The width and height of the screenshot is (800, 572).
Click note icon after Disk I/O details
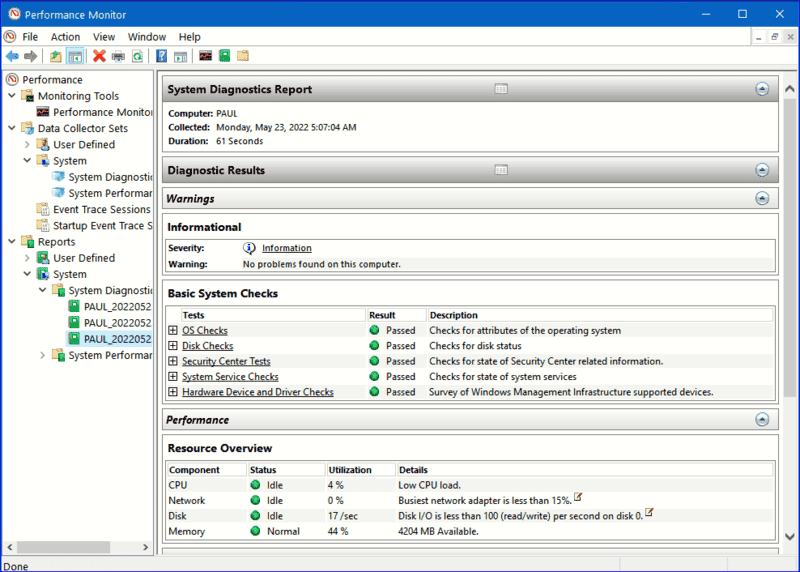[x=649, y=512]
